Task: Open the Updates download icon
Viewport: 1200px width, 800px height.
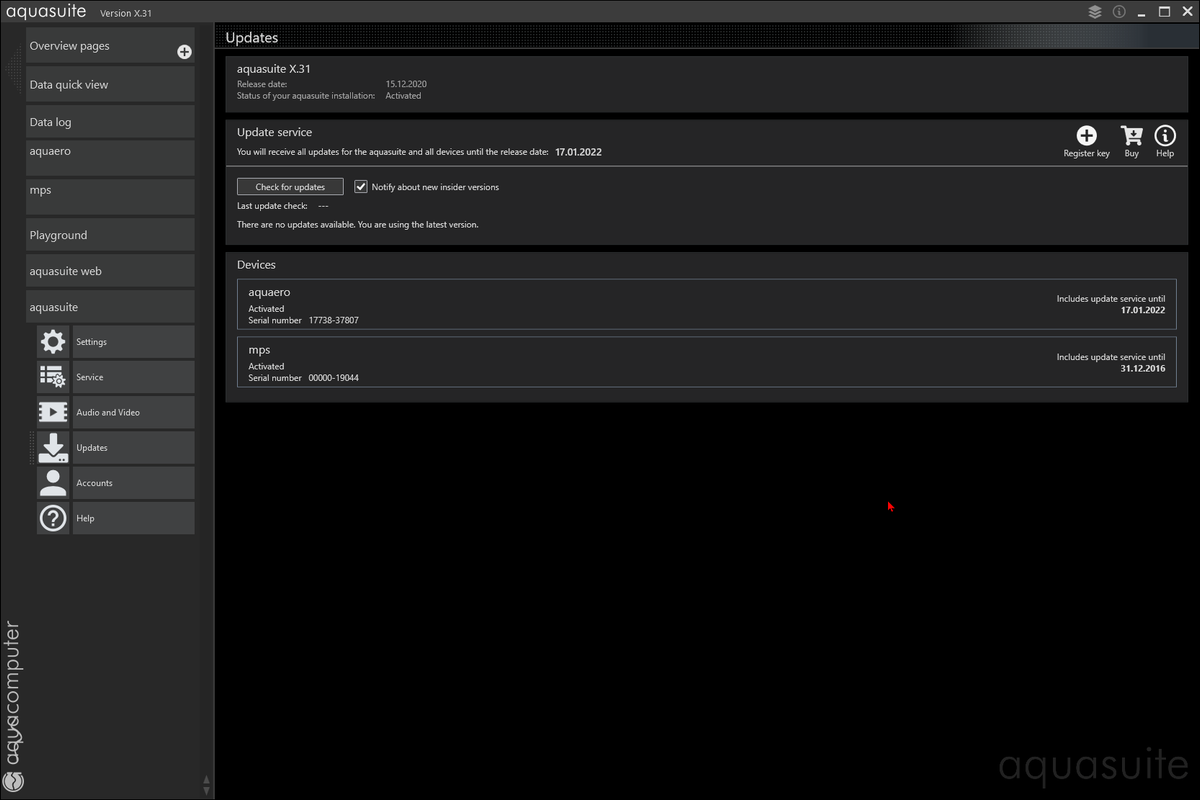Action: (x=53, y=447)
